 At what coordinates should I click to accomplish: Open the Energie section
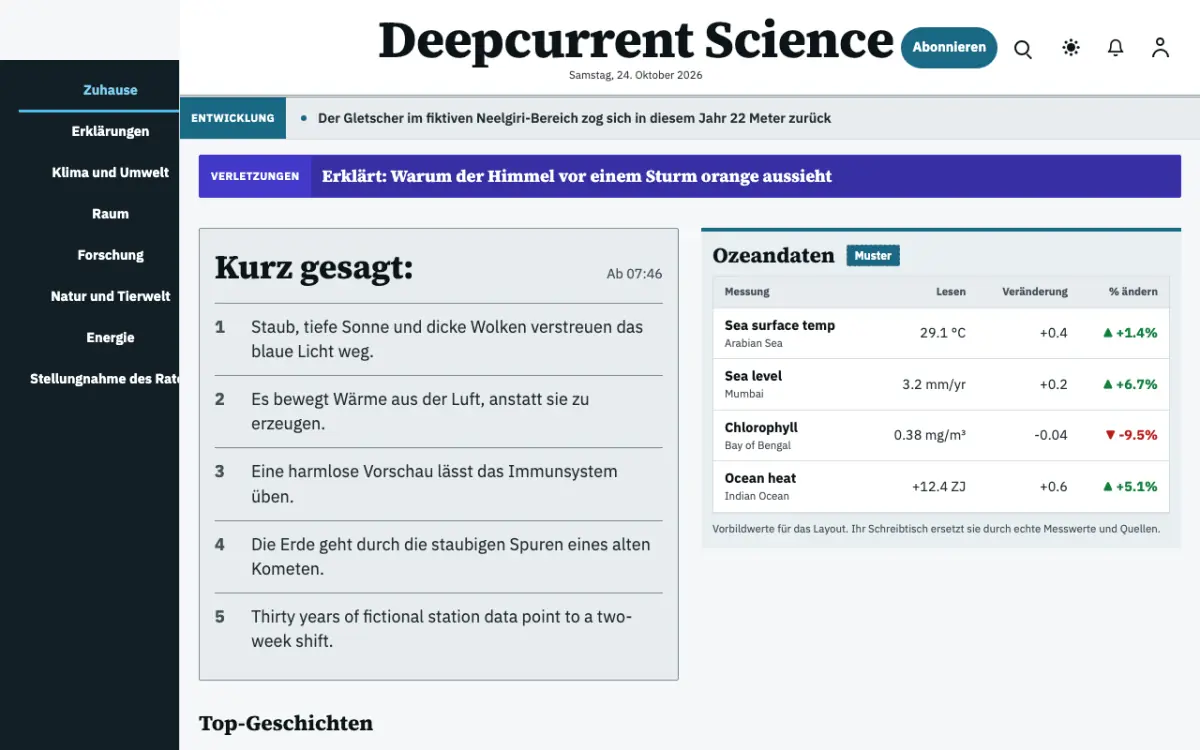pos(110,337)
